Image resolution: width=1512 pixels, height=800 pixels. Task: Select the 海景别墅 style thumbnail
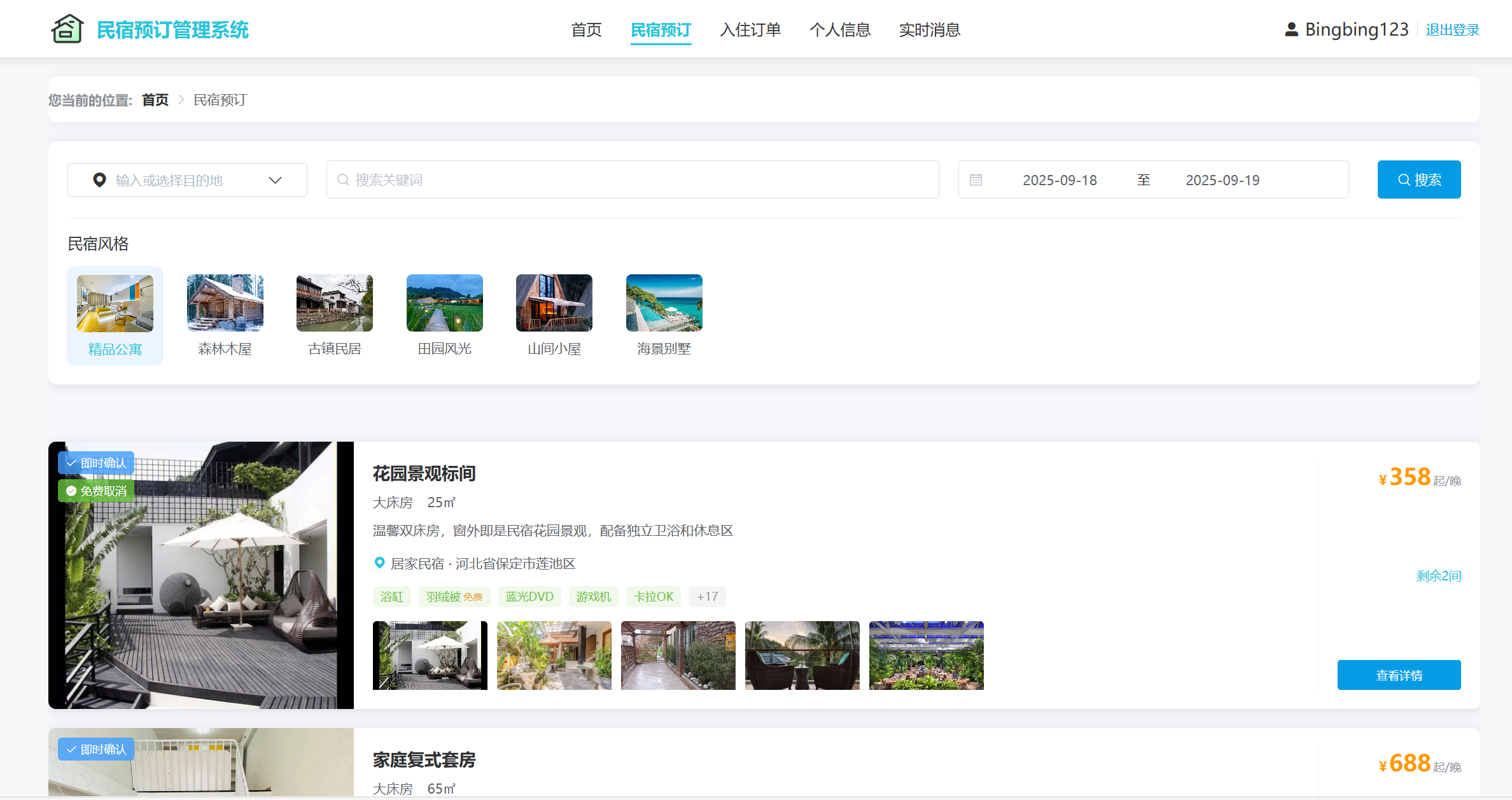[x=664, y=303]
